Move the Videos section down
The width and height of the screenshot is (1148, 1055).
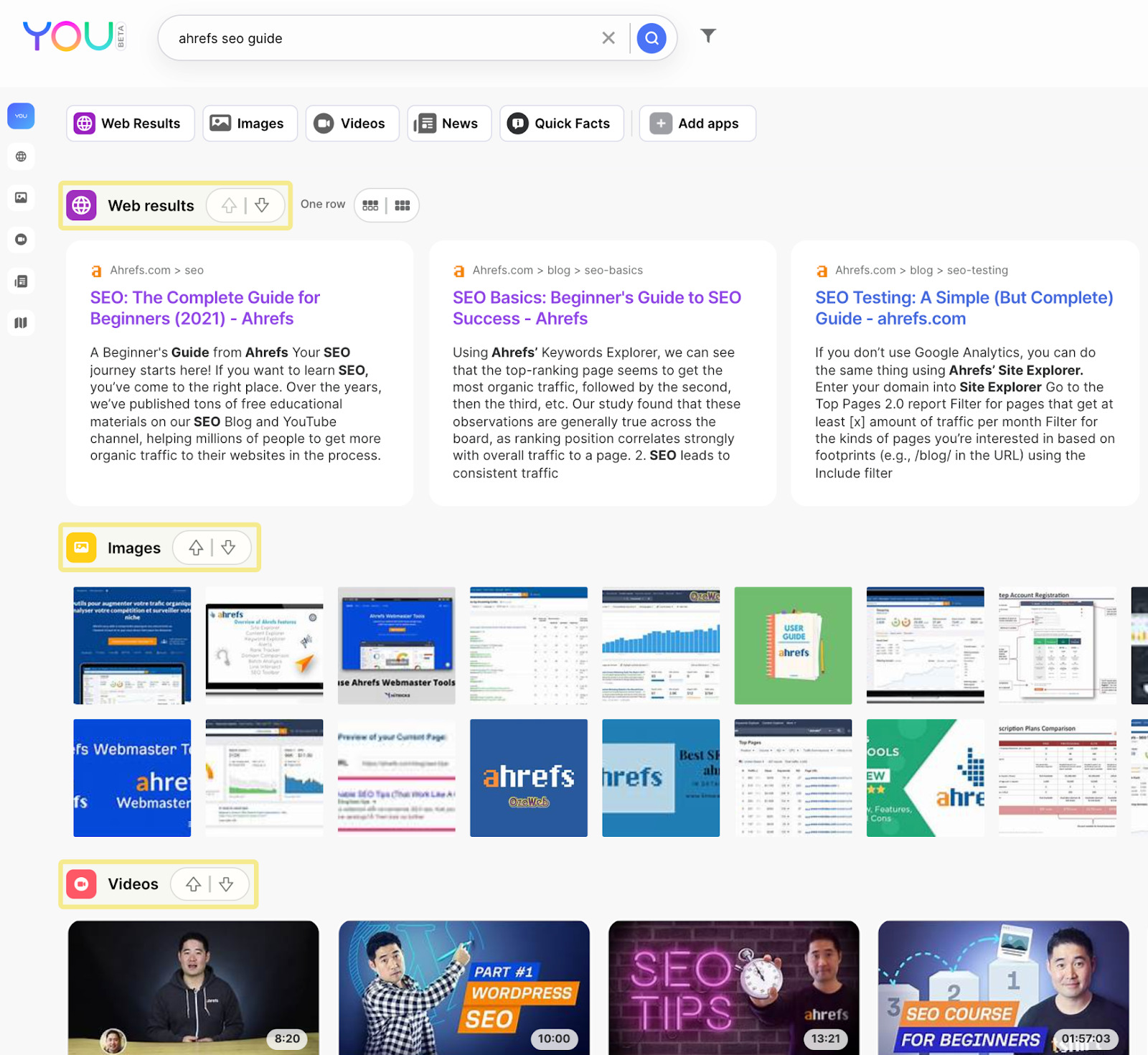click(226, 884)
